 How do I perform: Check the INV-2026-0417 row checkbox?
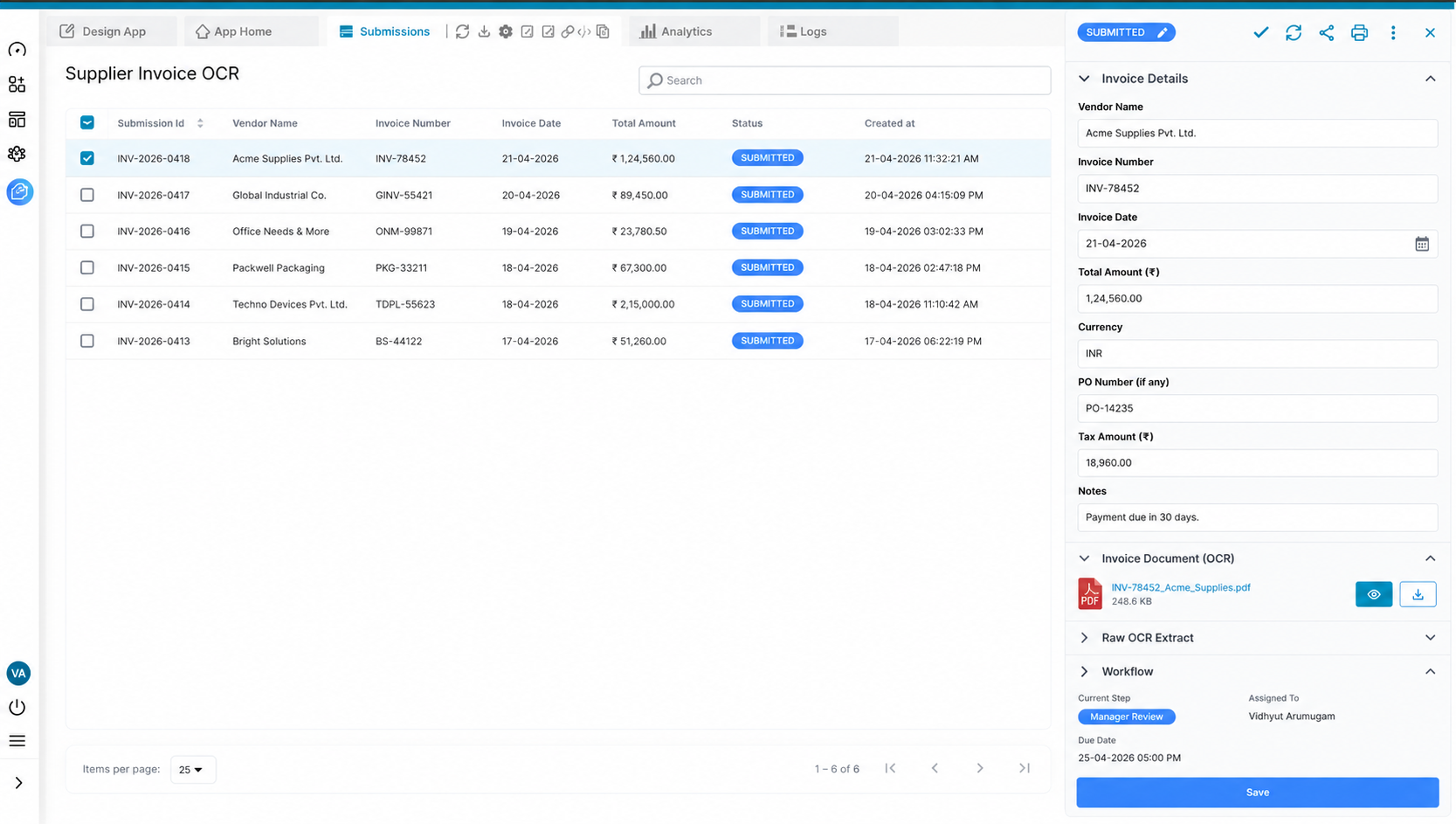coord(87,195)
